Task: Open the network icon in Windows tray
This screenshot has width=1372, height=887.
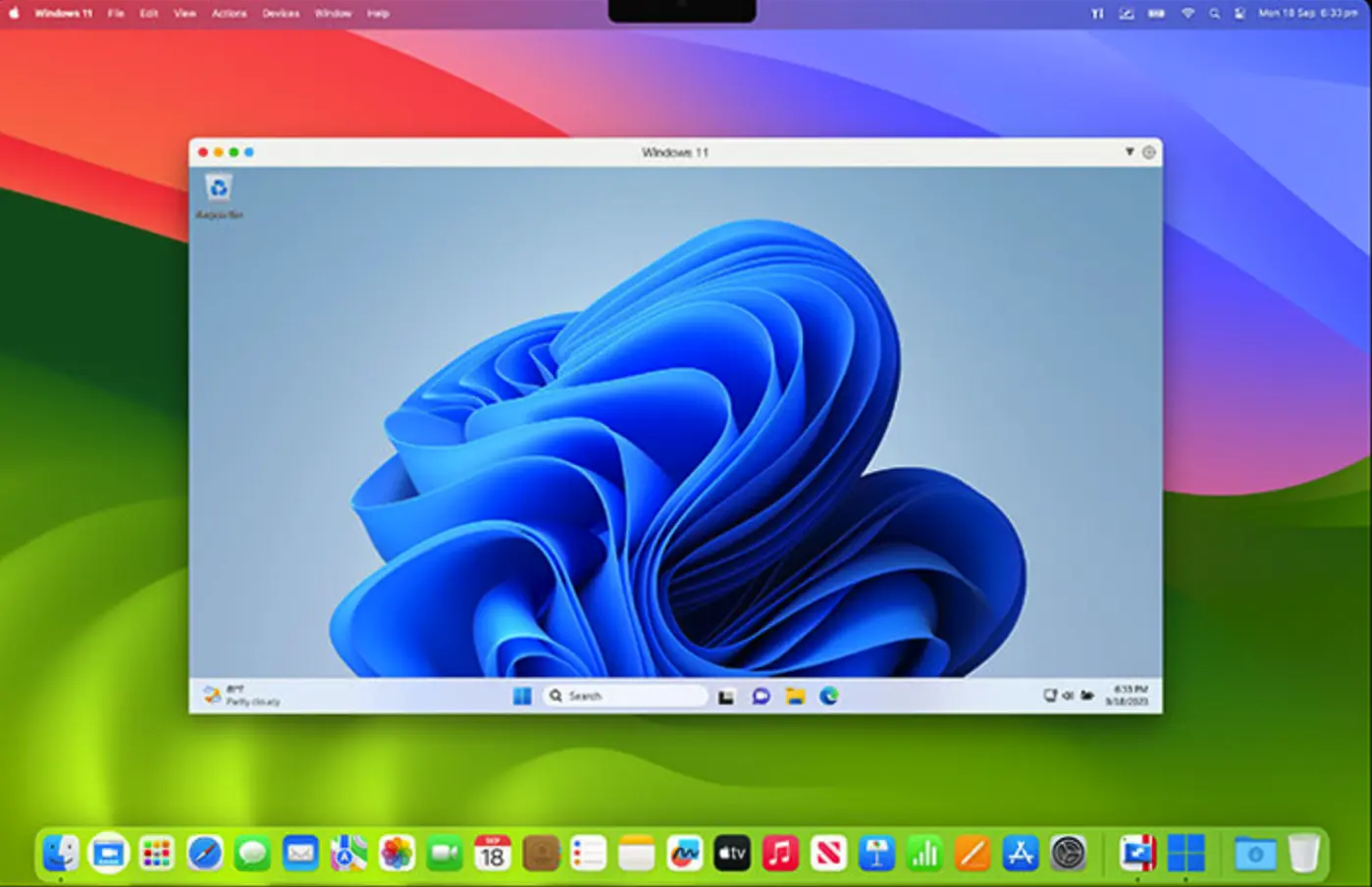Action: (1049, 696)
